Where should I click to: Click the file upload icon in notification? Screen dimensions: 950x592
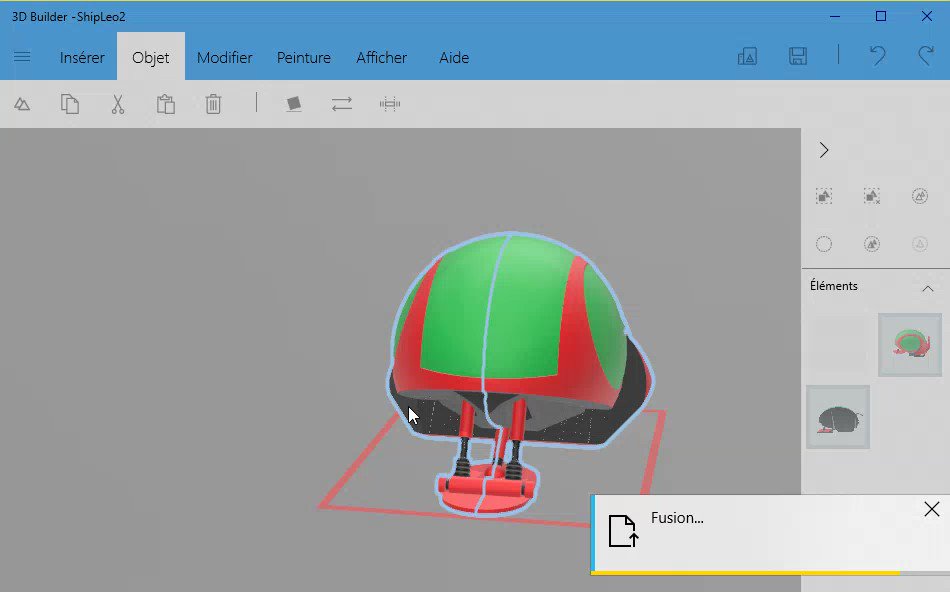point(623,531)
